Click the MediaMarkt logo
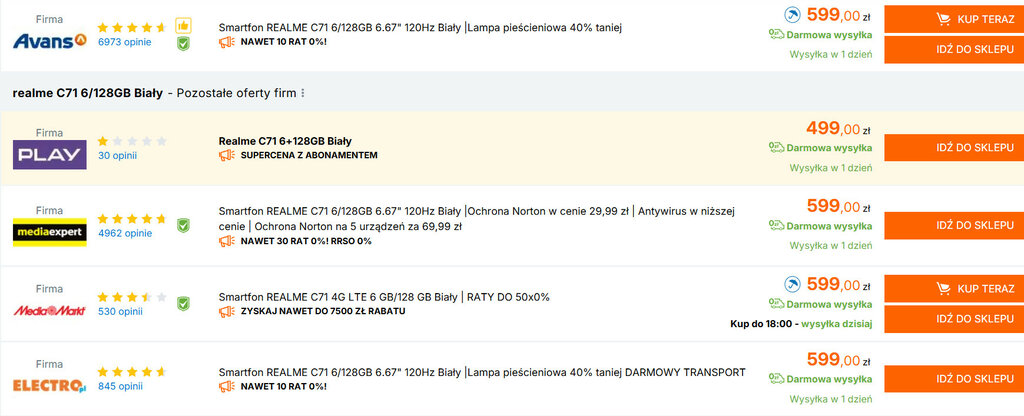This screenshot has height=416, width=1024. tap(49, 312)
